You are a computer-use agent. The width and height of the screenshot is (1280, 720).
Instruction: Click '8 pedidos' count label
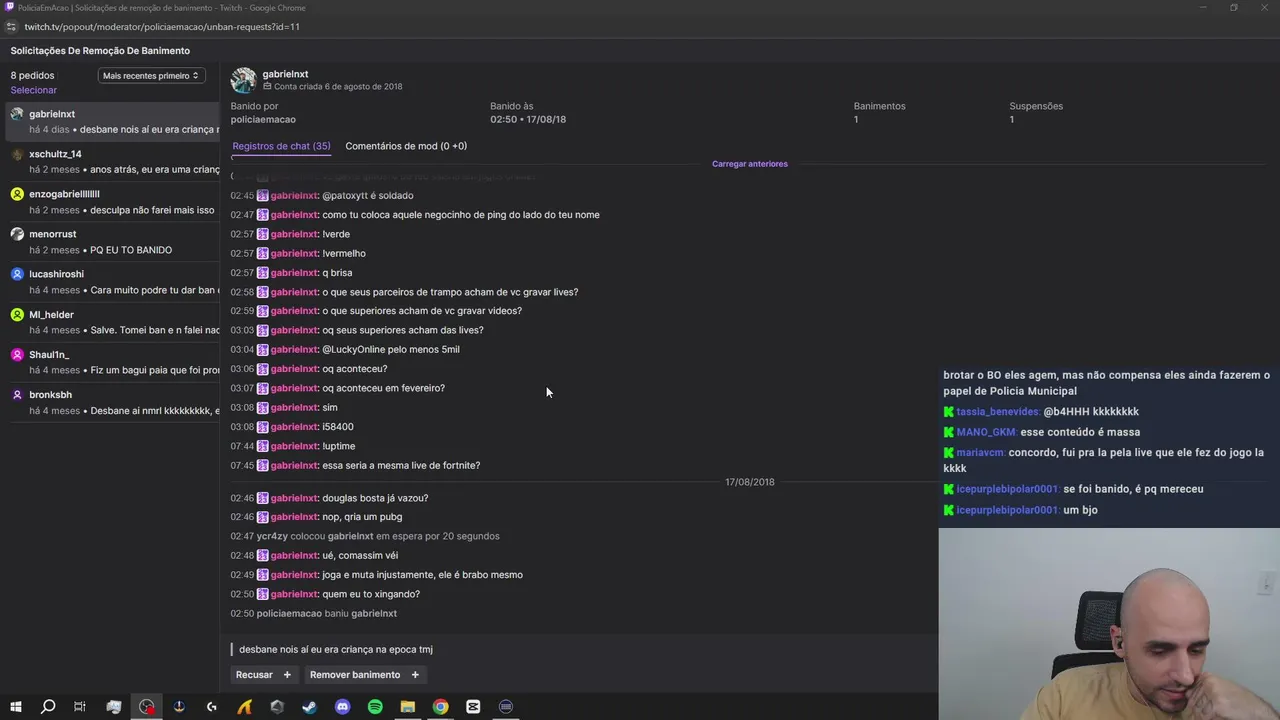point(33,75)
